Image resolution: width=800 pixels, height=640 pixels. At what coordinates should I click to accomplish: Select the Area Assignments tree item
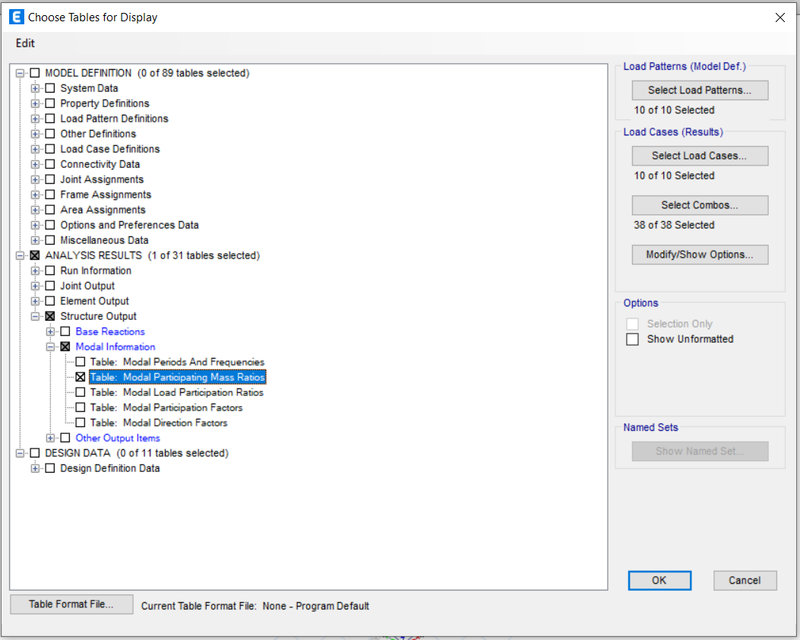[103, 210]
